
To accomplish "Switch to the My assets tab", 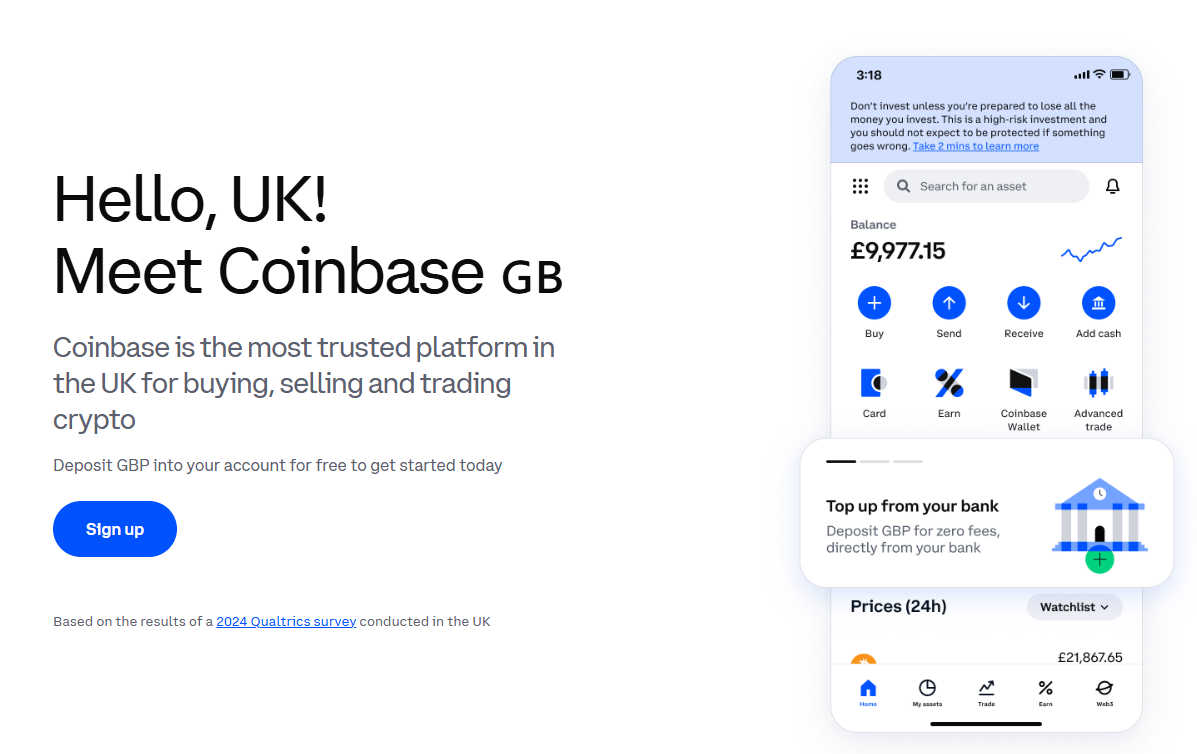I will (927, 693).
